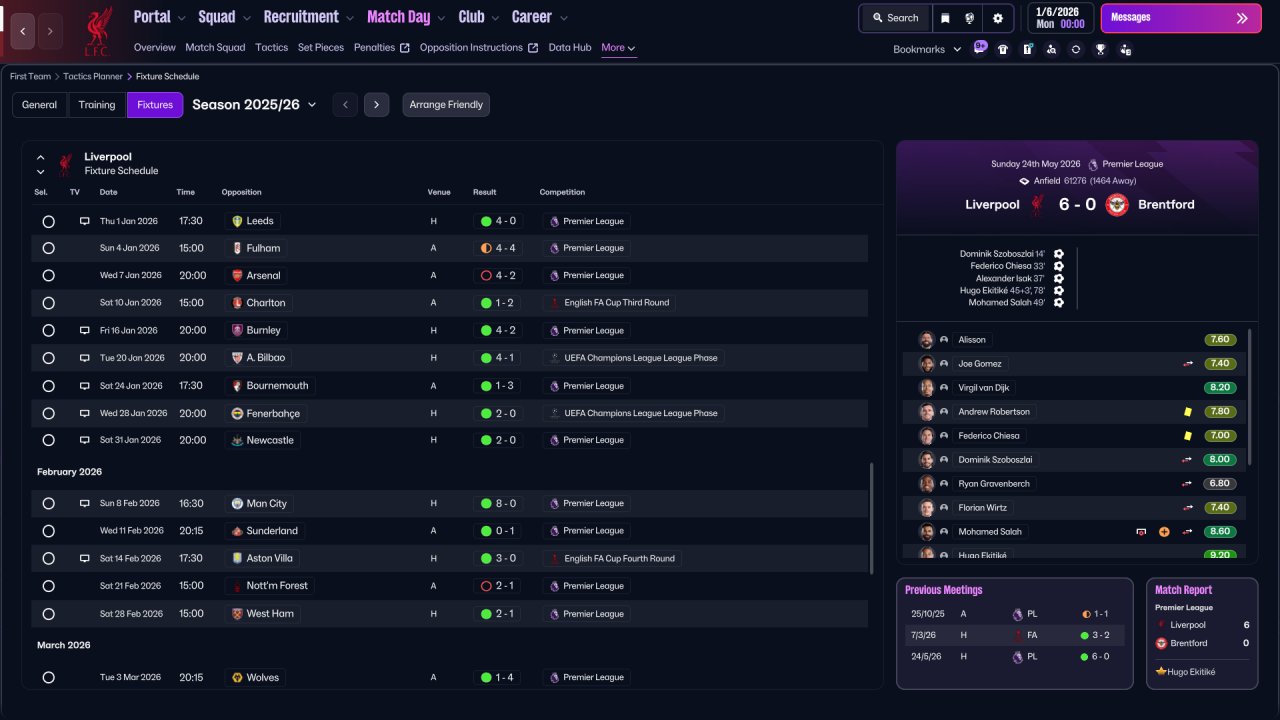
Task: Click the FA Cup icon on the Charlton row
Action: tap(553, 302)
